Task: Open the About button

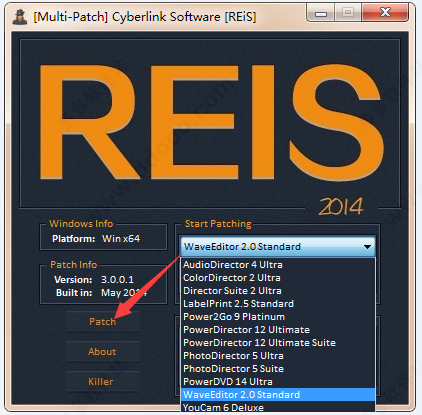Action: [103, 352]
